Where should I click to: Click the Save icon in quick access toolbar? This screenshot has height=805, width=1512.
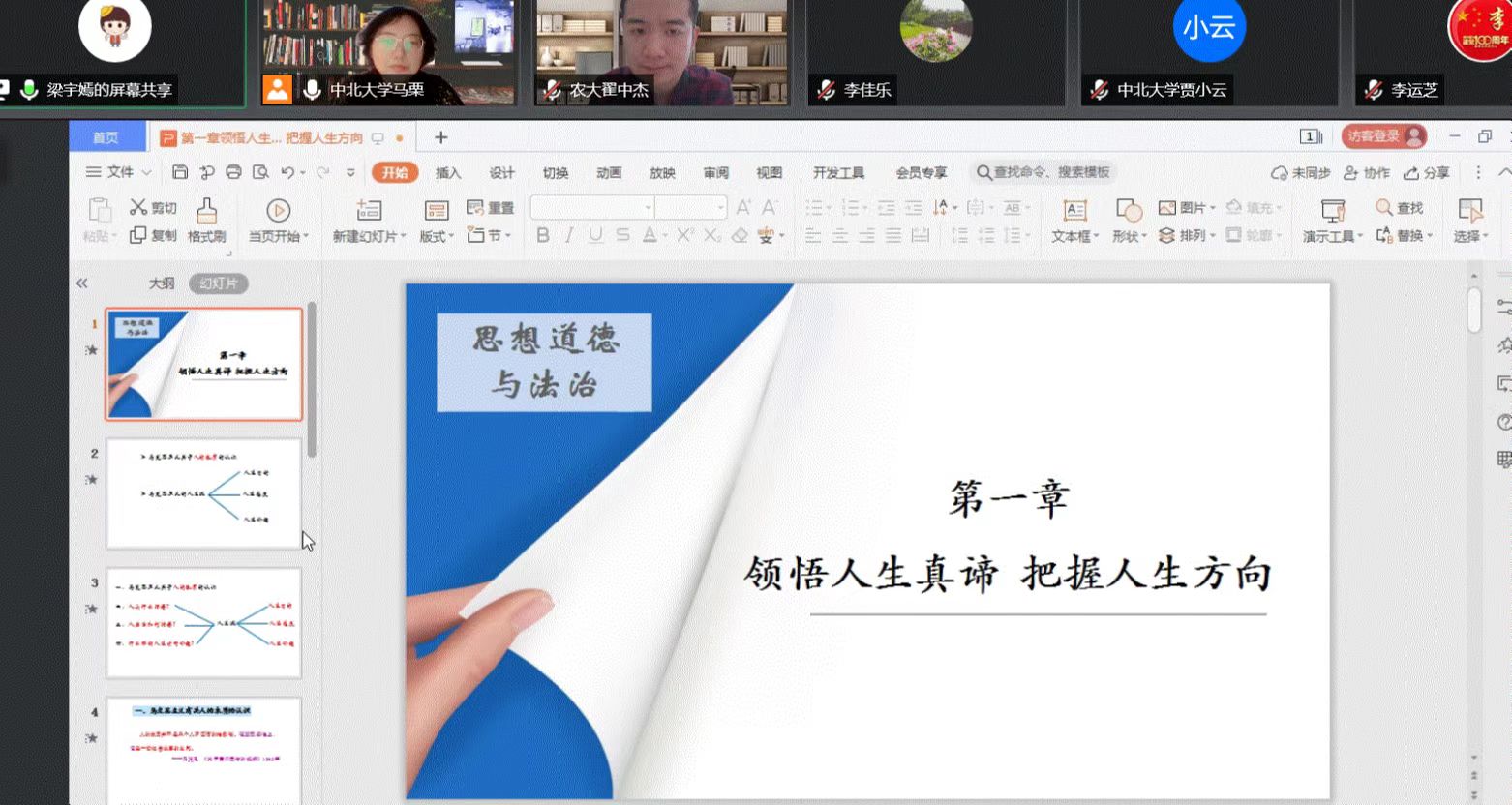click(180, 172)
